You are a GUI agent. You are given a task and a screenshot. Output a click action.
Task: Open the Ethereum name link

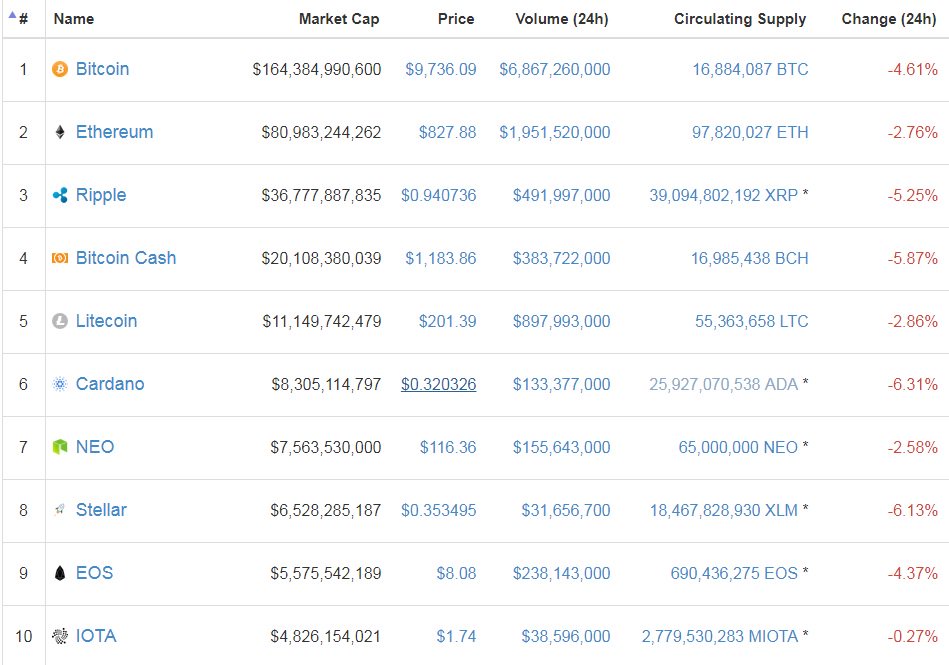coord(114,132)
